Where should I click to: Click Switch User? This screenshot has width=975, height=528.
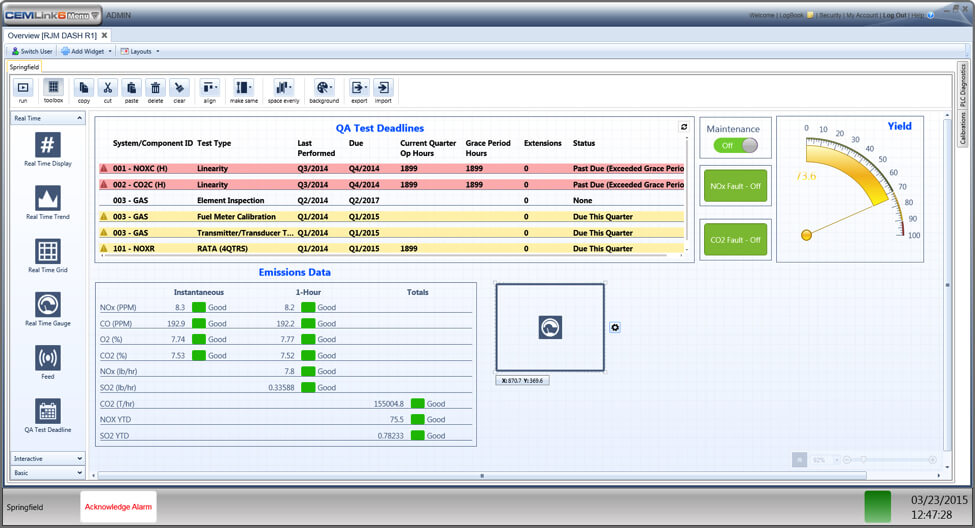[x=32, y=52]
